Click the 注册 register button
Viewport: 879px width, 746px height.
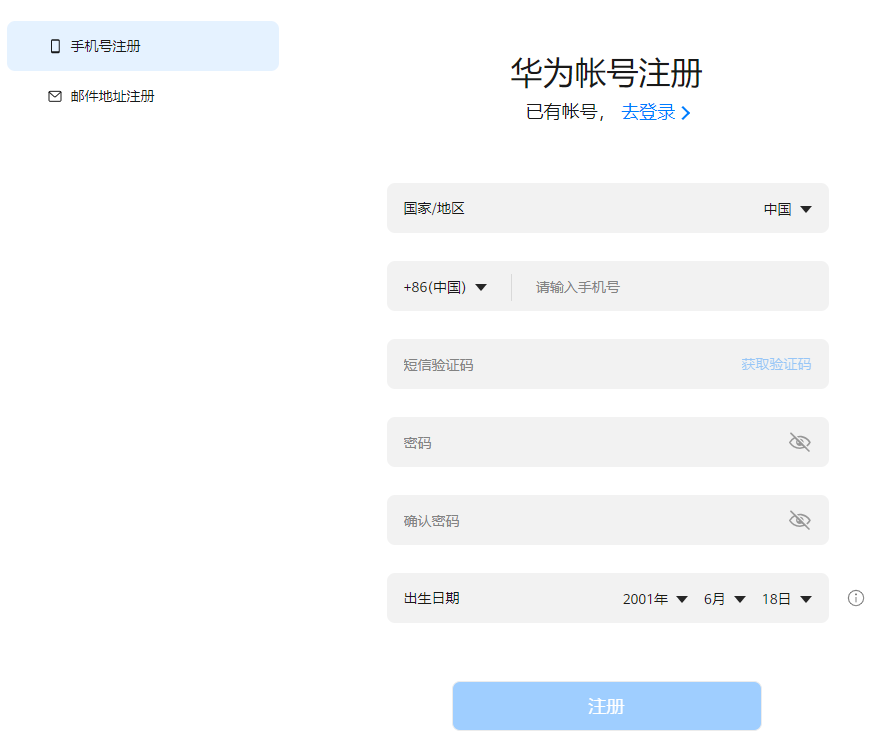pyautogui.click(x=607, y=706)
